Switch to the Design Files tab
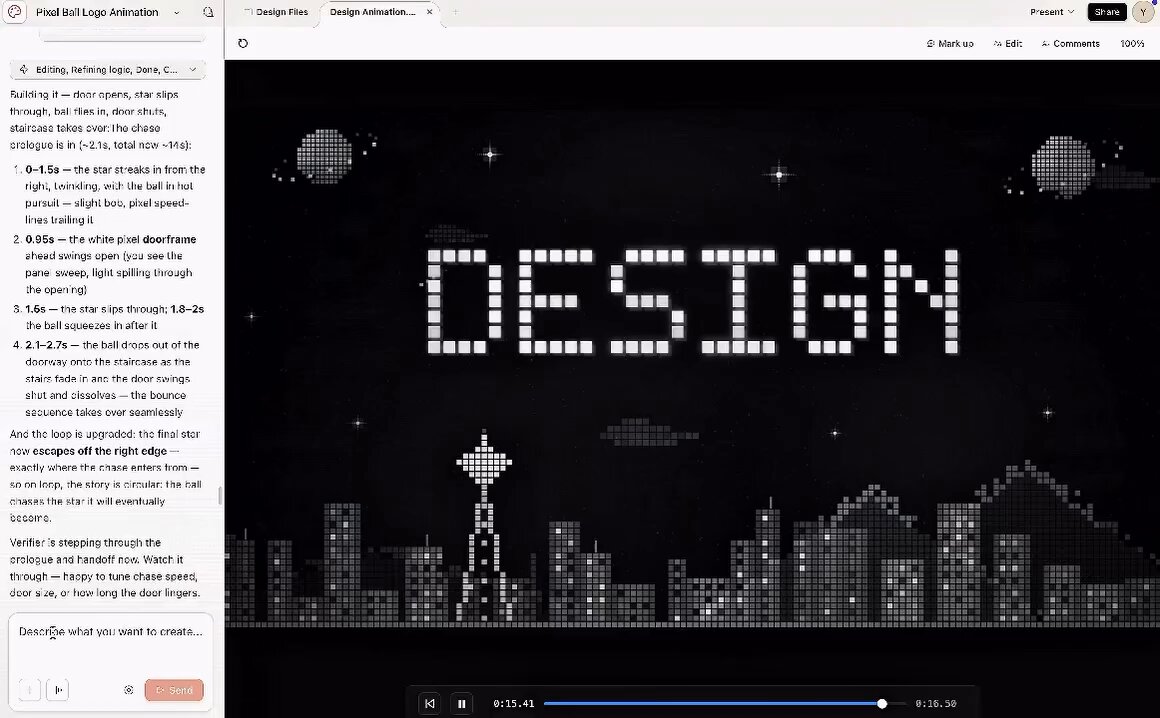 click(276, 12)
